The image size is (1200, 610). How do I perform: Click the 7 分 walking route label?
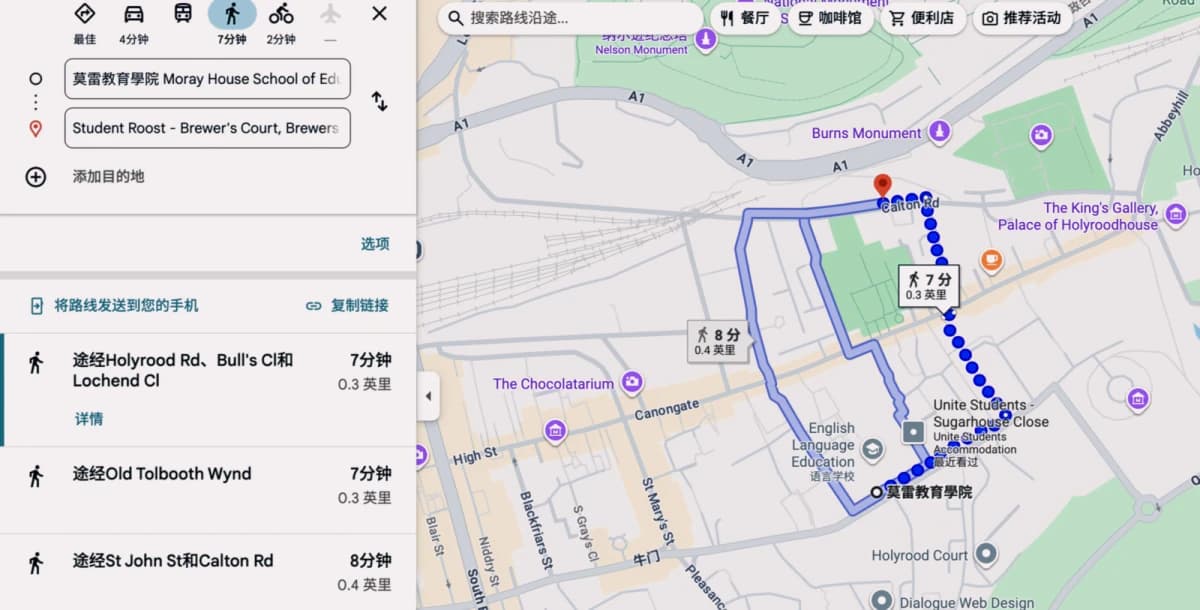(929, 285)
